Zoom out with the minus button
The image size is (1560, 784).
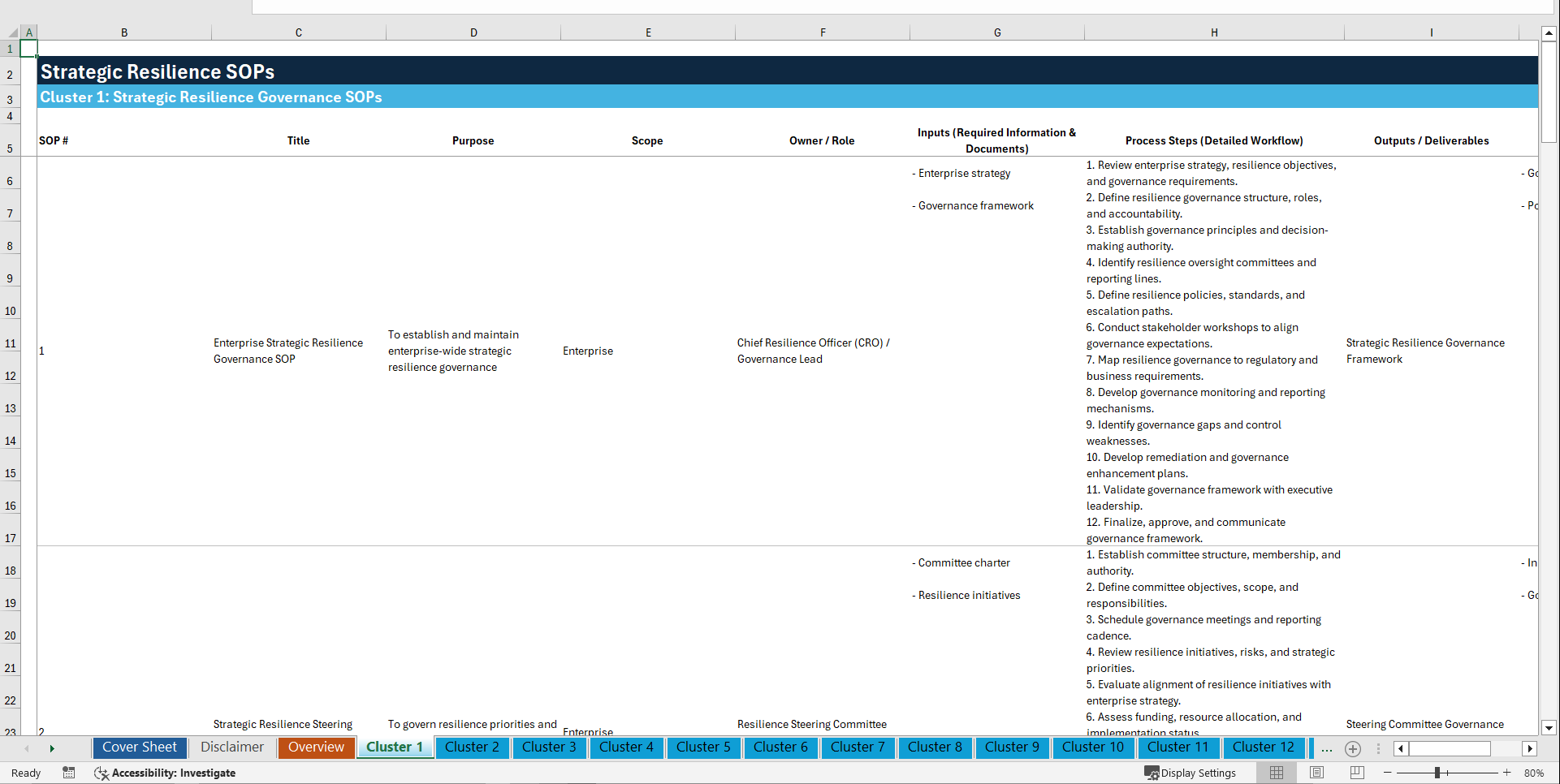pos(1387,773)
